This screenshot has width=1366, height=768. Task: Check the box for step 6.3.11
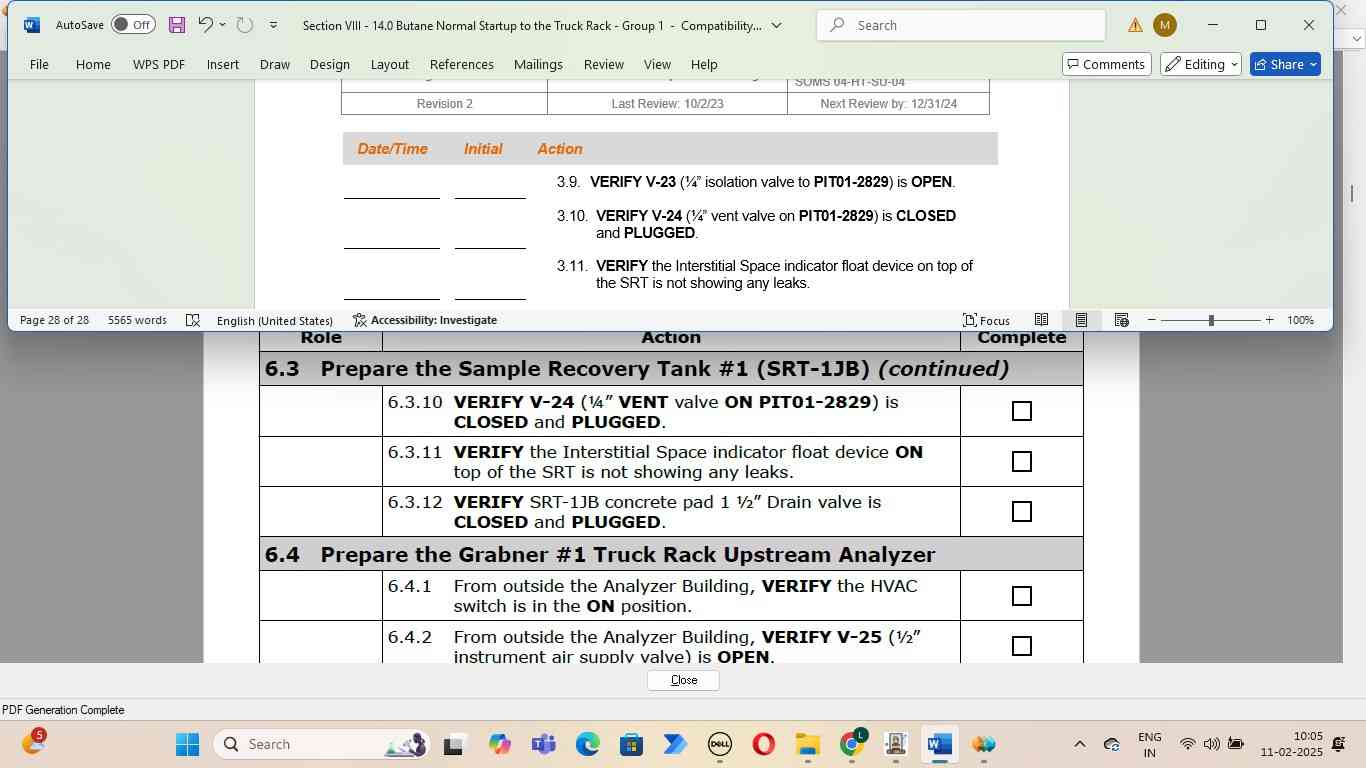[x=1021, y=461]
